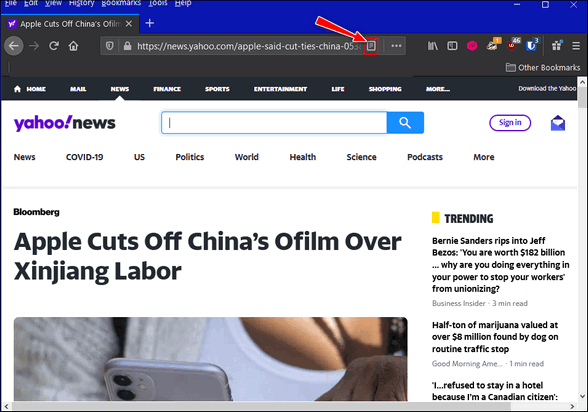Click the URL address field
The image size is (588, 412).
[248, 46]
